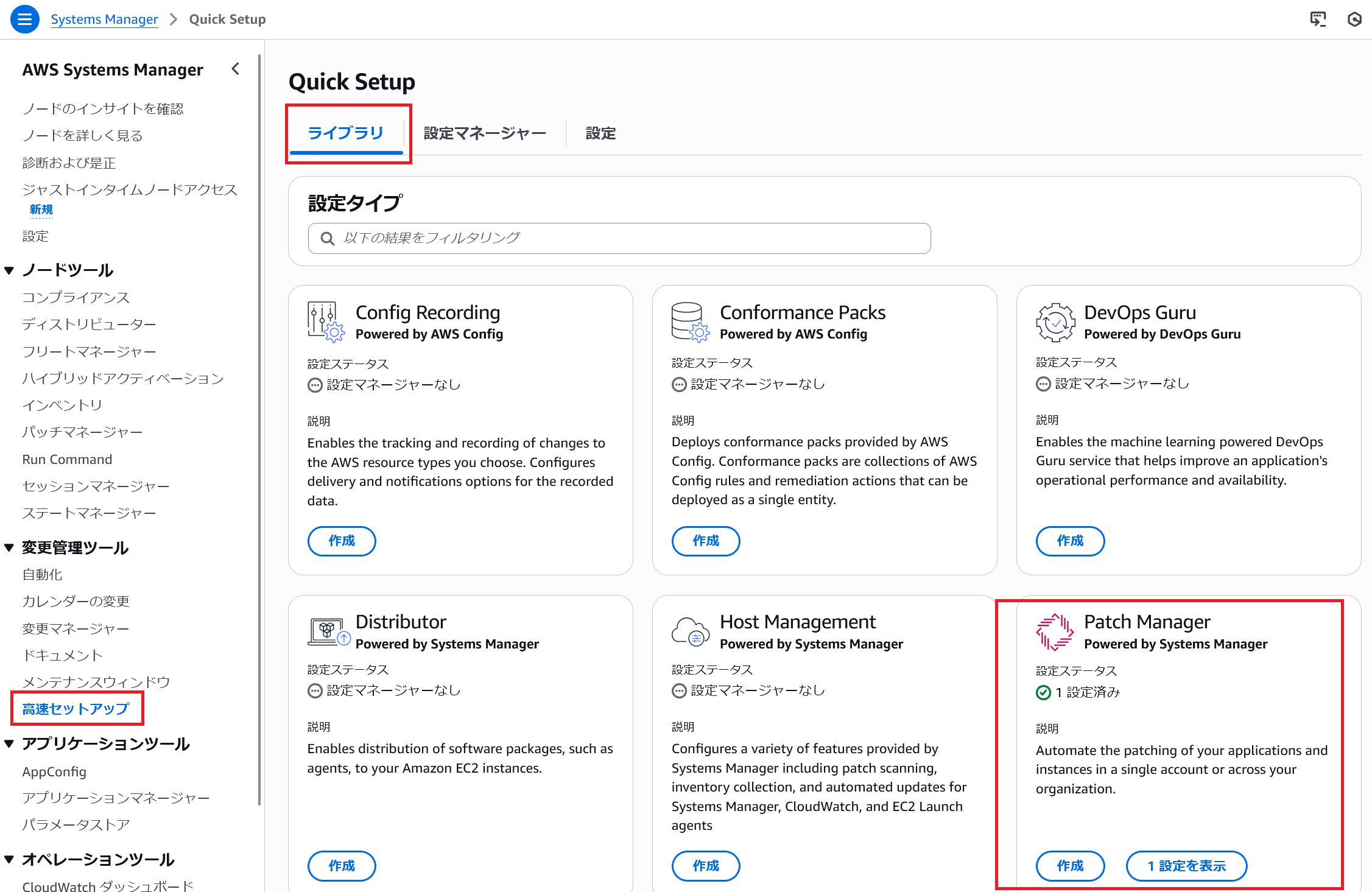Click the 1 設定を表示 button

pos(1186,865)
